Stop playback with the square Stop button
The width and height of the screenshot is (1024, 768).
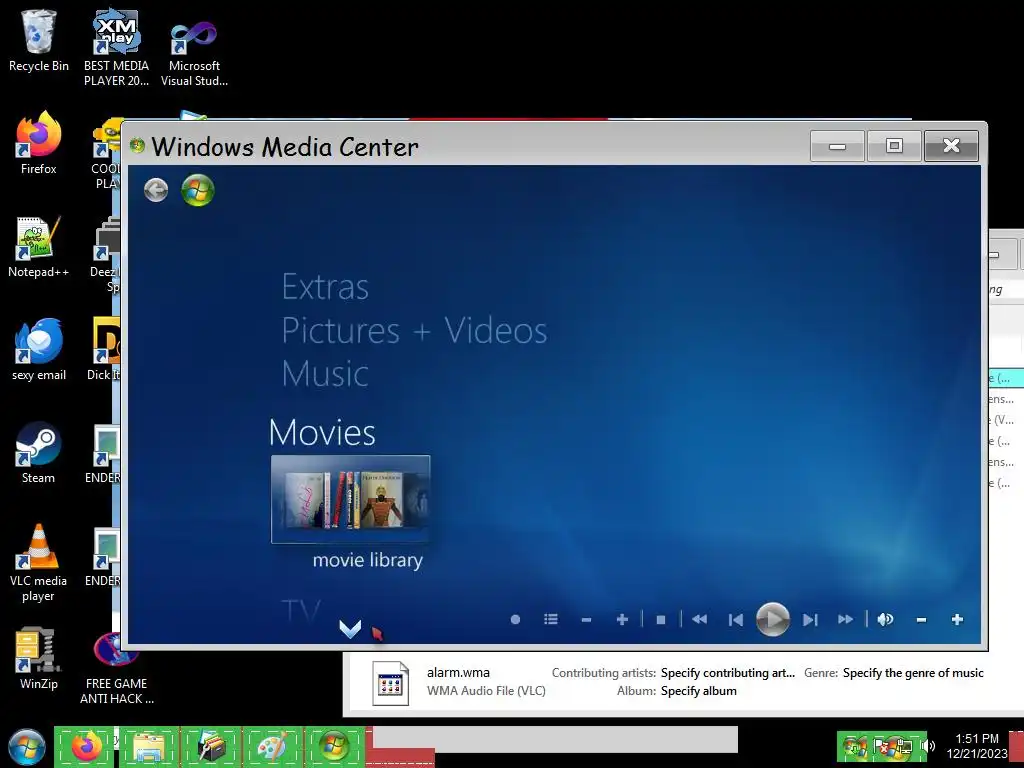(x=661, y=620)
